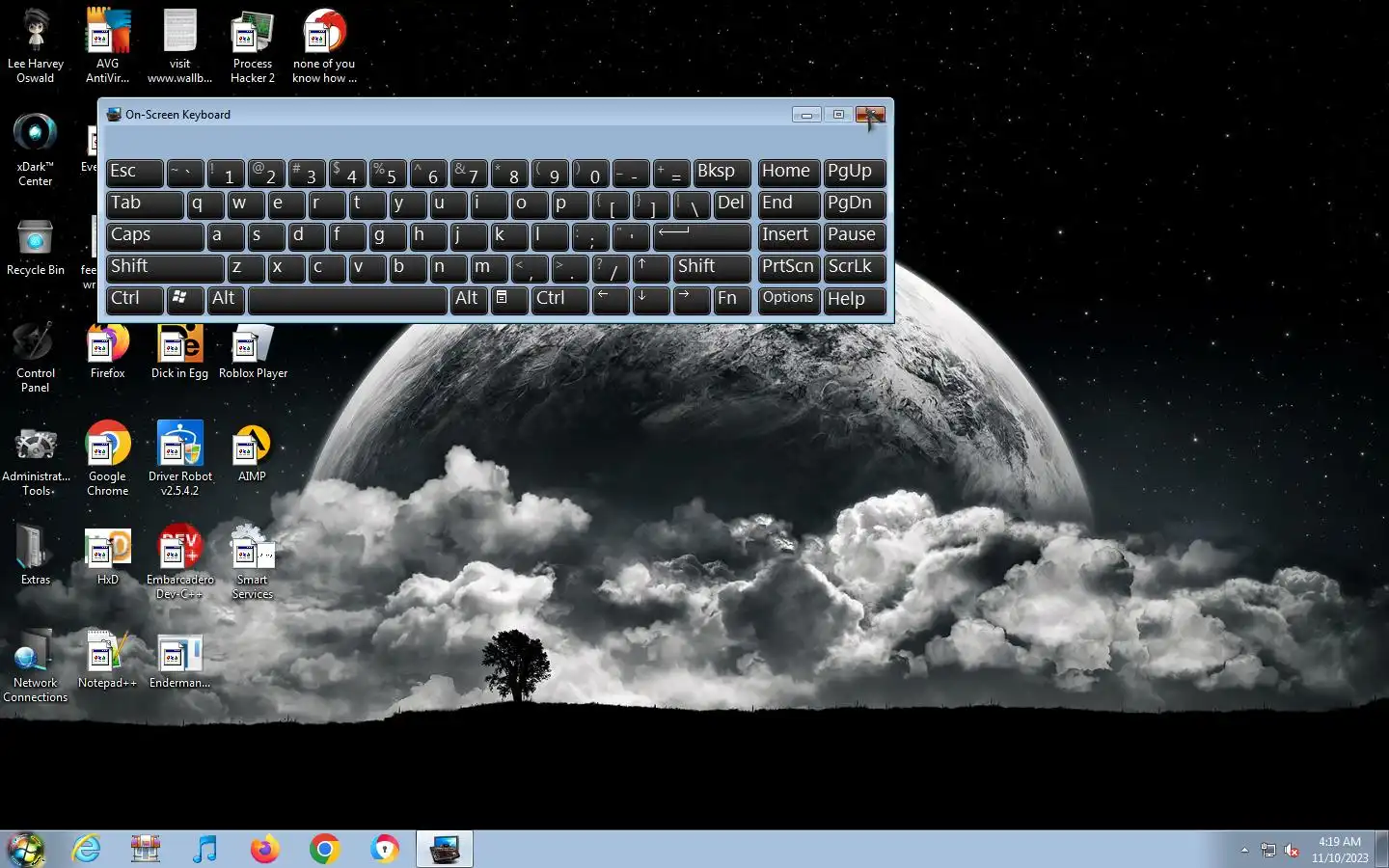Click the Windows logo key
The height and width of the screenshot is (868, 1389).
[185, 299]
